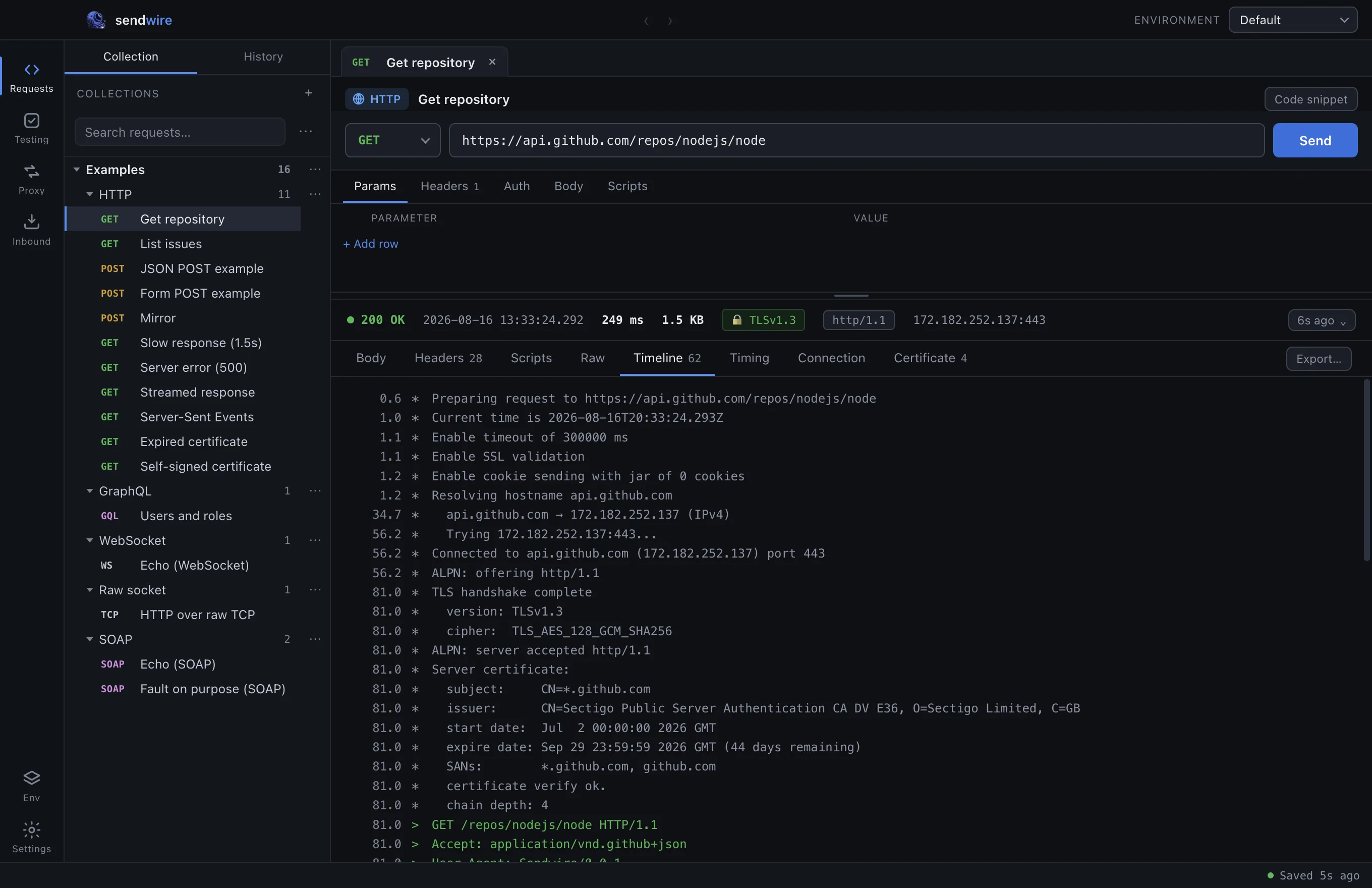This screenshot has height=888, width=1372.
Task: Collapse the GraphQL folder
Action: [89, 491]
